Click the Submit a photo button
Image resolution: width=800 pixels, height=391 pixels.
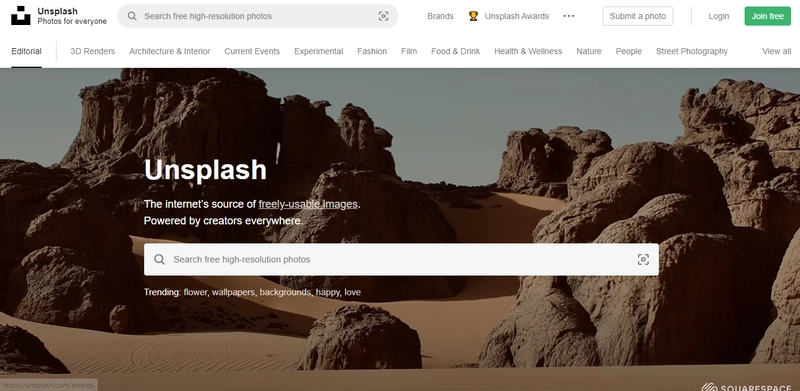click(638, 16)
